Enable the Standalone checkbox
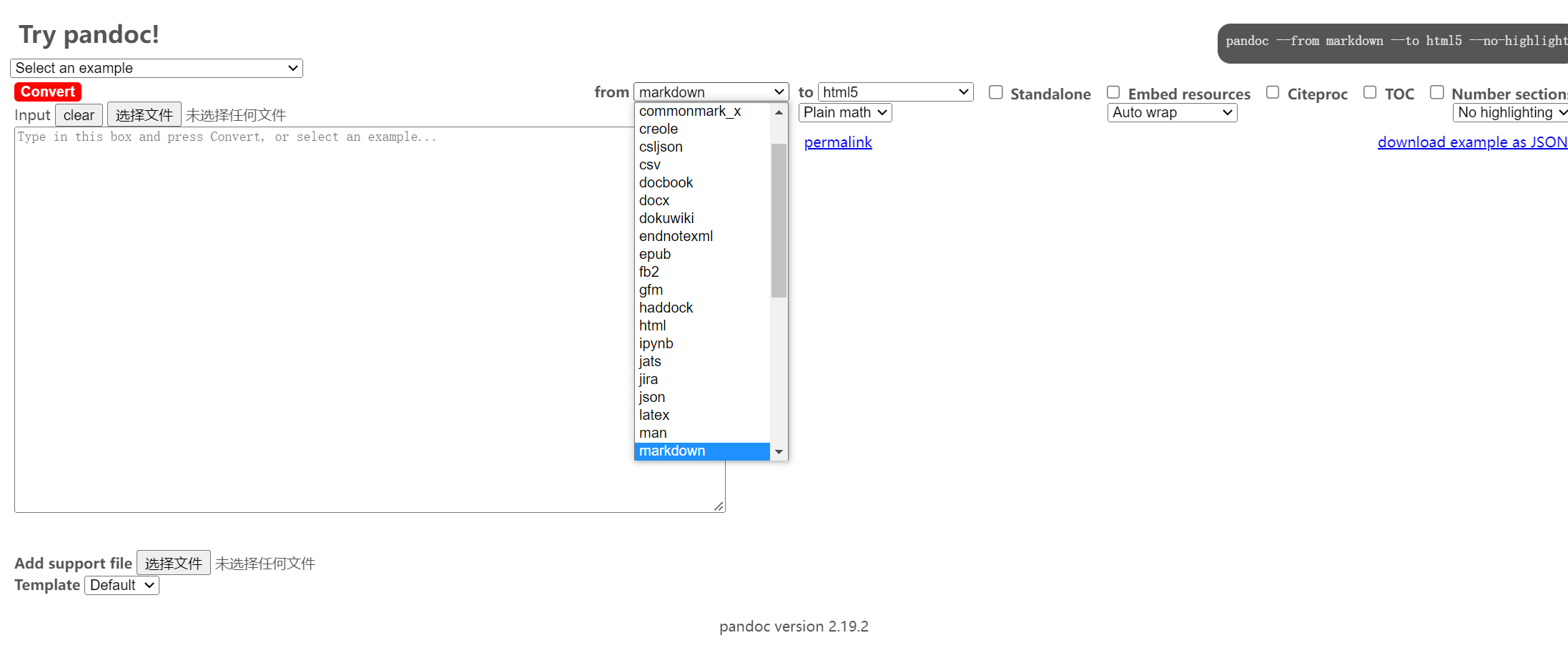 (x=996, y=92)
